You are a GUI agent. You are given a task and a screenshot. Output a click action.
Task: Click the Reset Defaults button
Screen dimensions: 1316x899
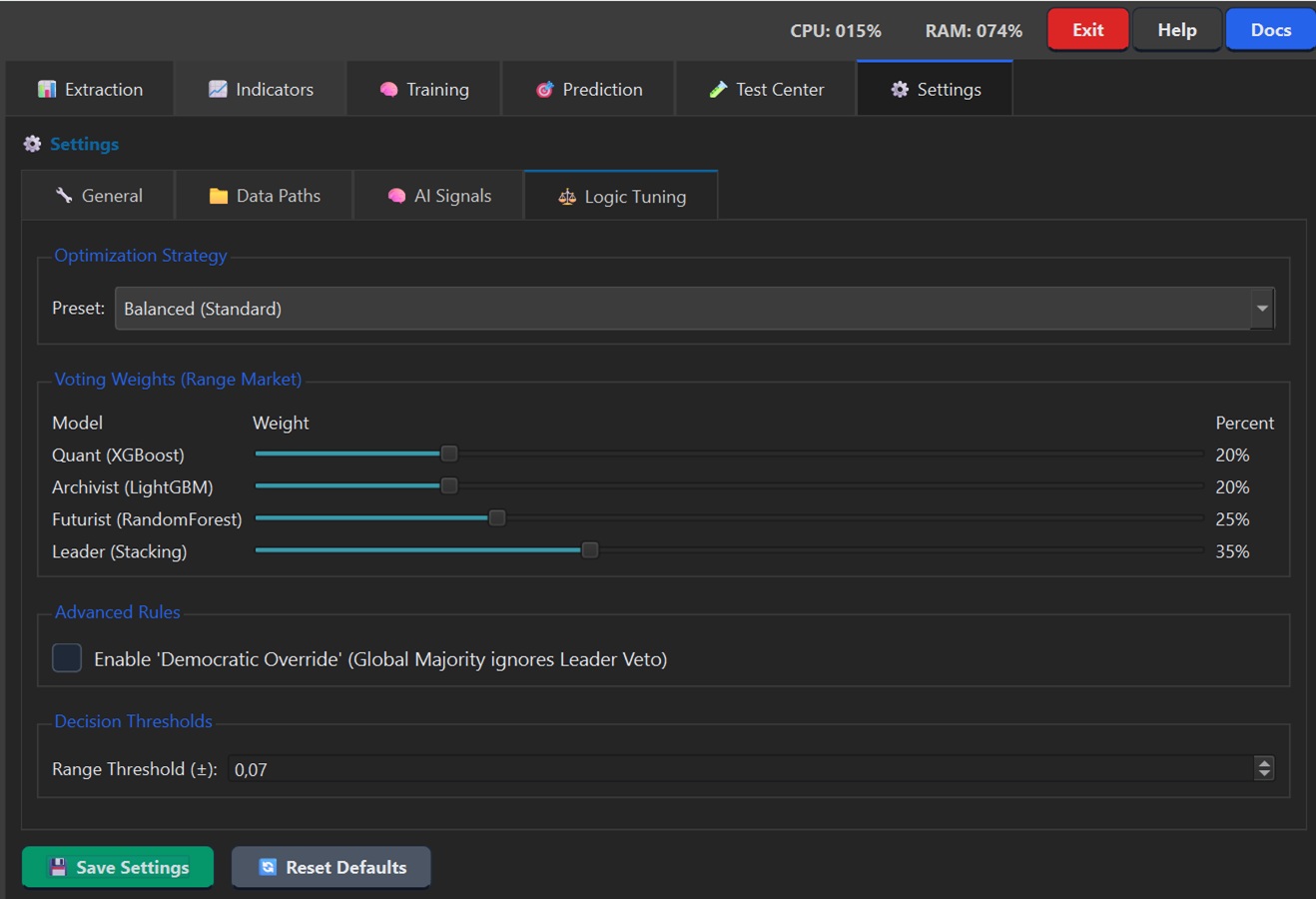click(x=331, y=867)
